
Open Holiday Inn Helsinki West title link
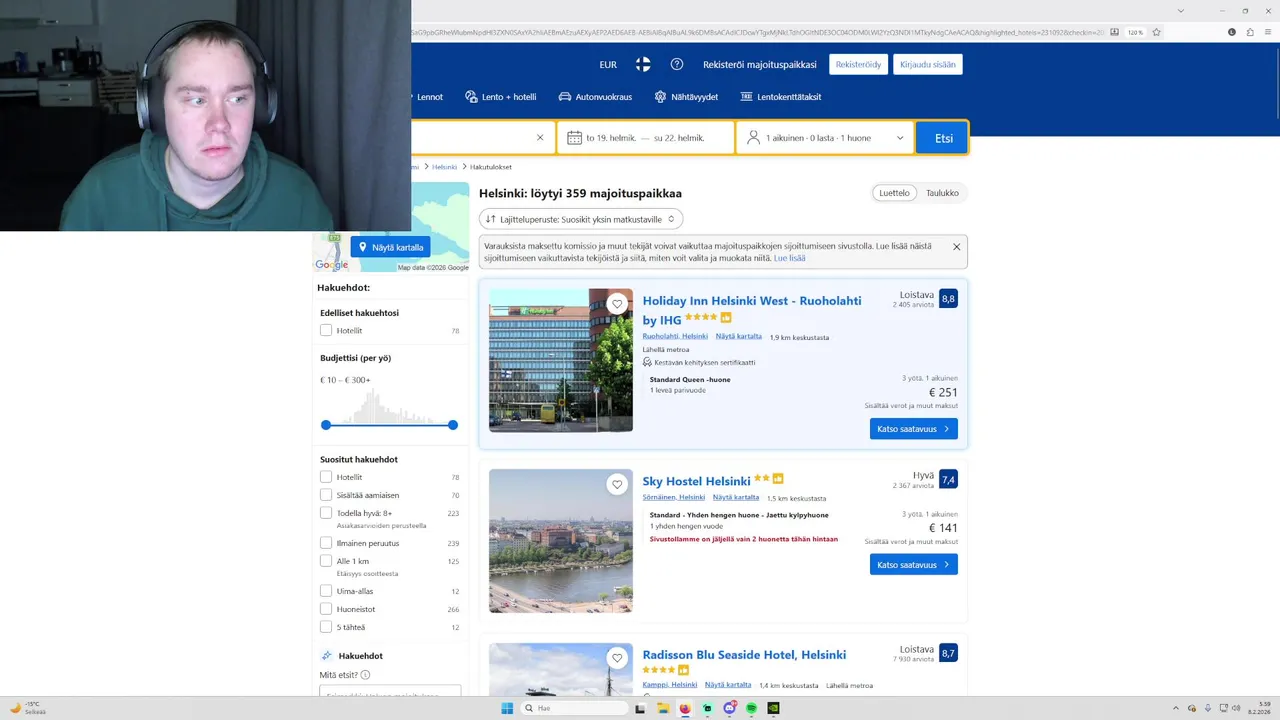point(752,310)
